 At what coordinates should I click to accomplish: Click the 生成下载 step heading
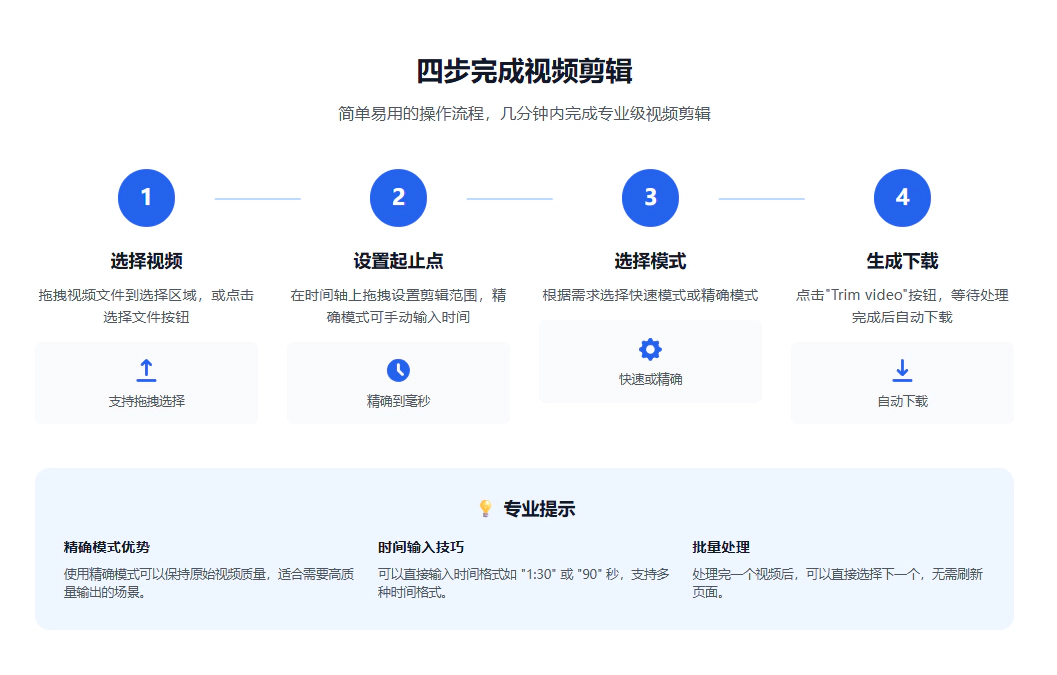902,261
